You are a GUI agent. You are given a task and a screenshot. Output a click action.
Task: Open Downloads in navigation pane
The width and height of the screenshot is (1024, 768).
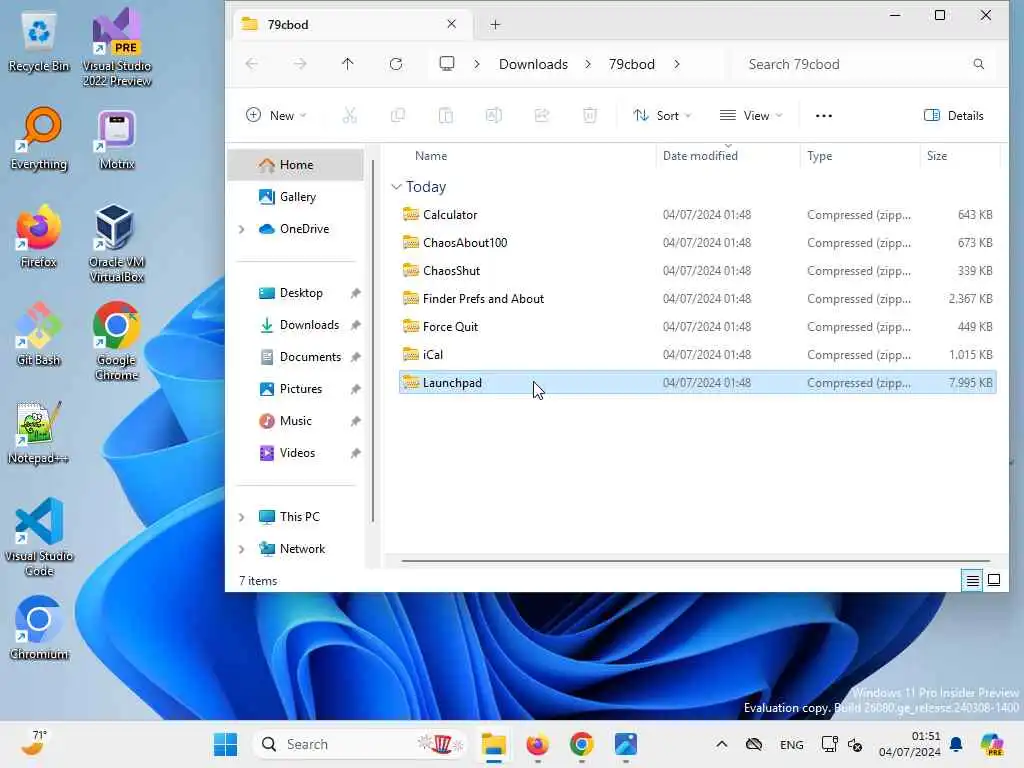[x=296, y=325]
